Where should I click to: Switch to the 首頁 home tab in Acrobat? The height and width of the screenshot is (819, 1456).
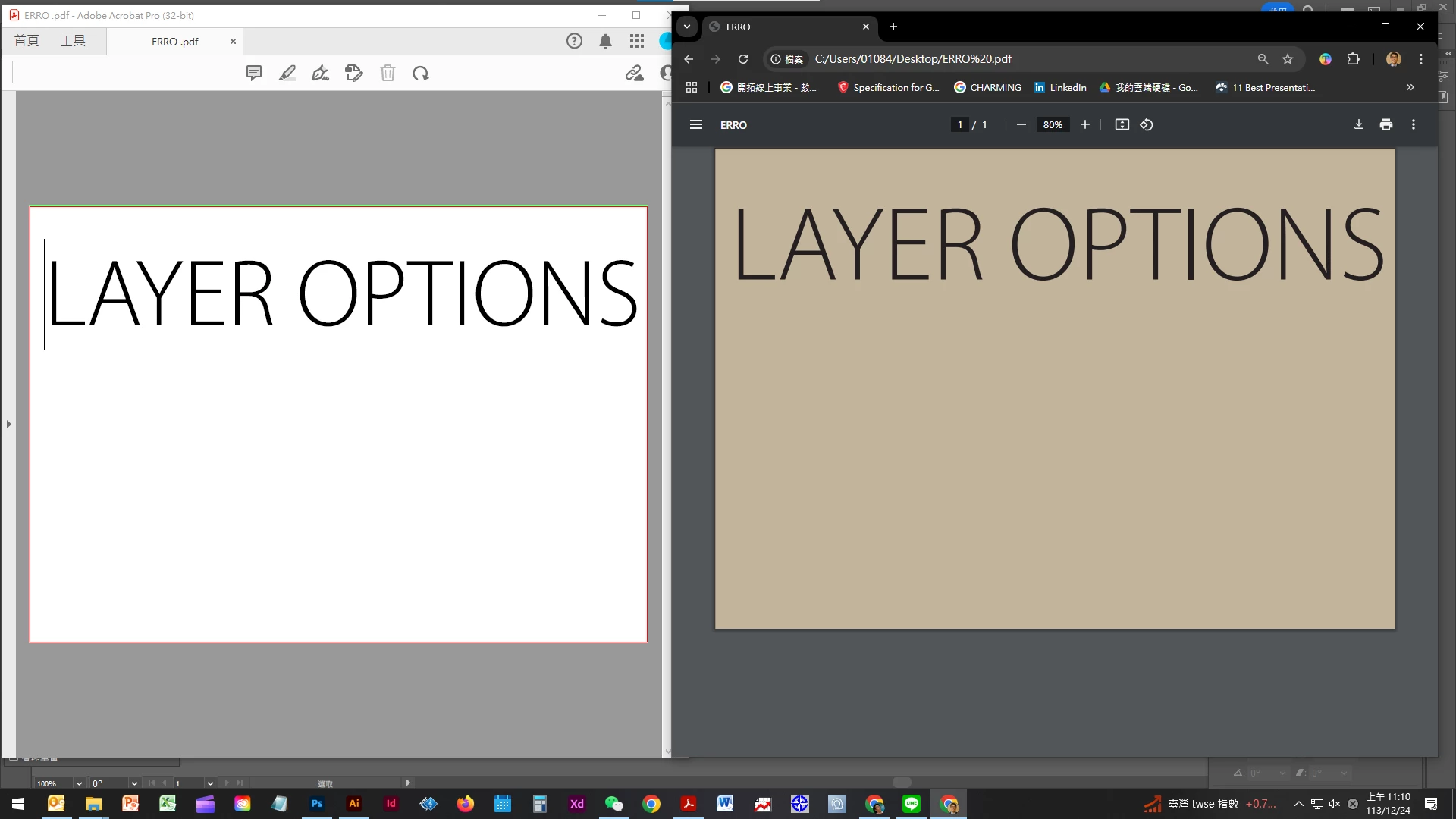27,41
